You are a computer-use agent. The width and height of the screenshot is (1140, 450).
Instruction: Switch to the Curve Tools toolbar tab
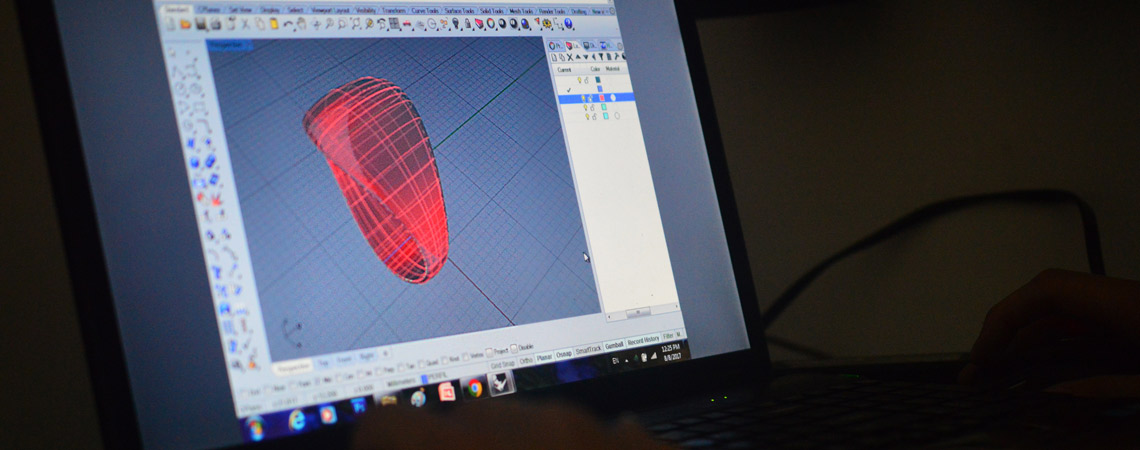tap(425, 11)
